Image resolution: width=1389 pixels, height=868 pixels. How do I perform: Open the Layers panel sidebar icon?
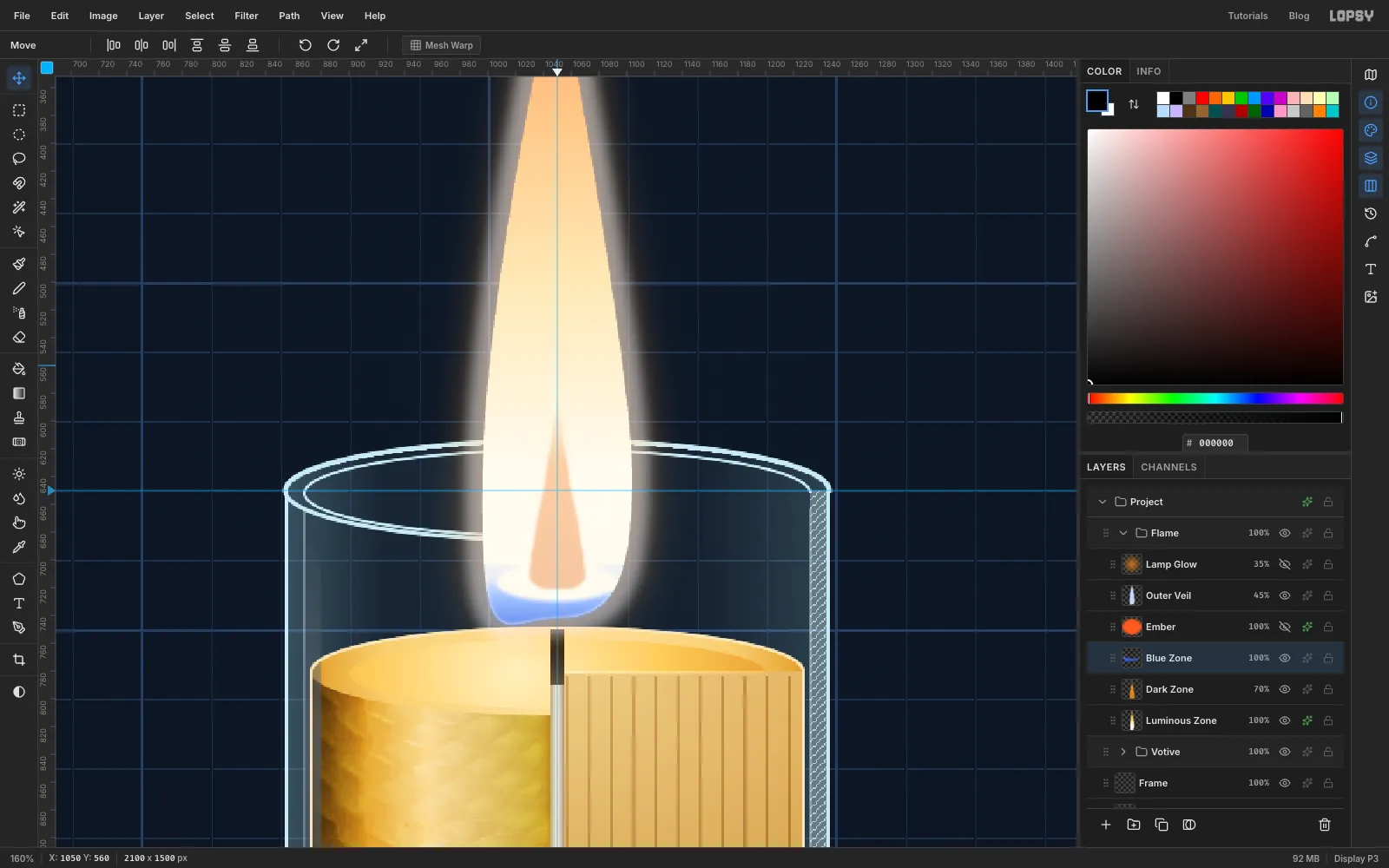1371,158
